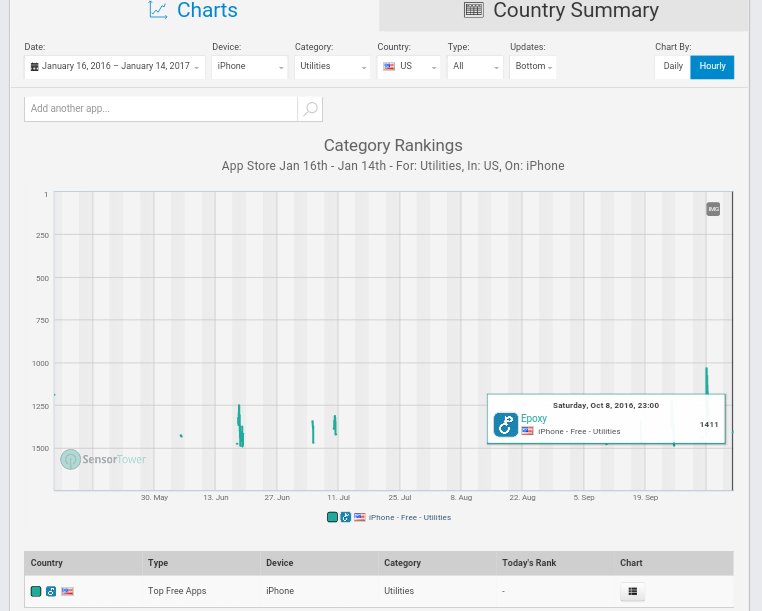Open the Country dropdown showing US
762x611 pixels.
click(408, 67)
